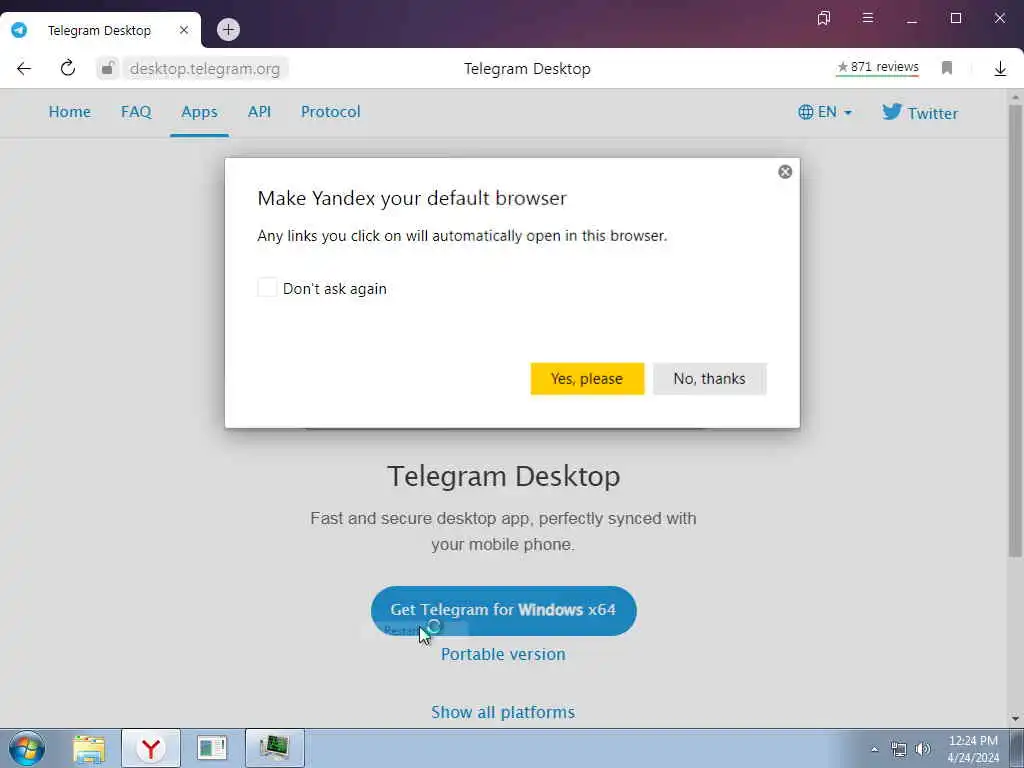Click the site security lock icon
The width and height of the screenshot is (1024, 768).
coord(108,68)
